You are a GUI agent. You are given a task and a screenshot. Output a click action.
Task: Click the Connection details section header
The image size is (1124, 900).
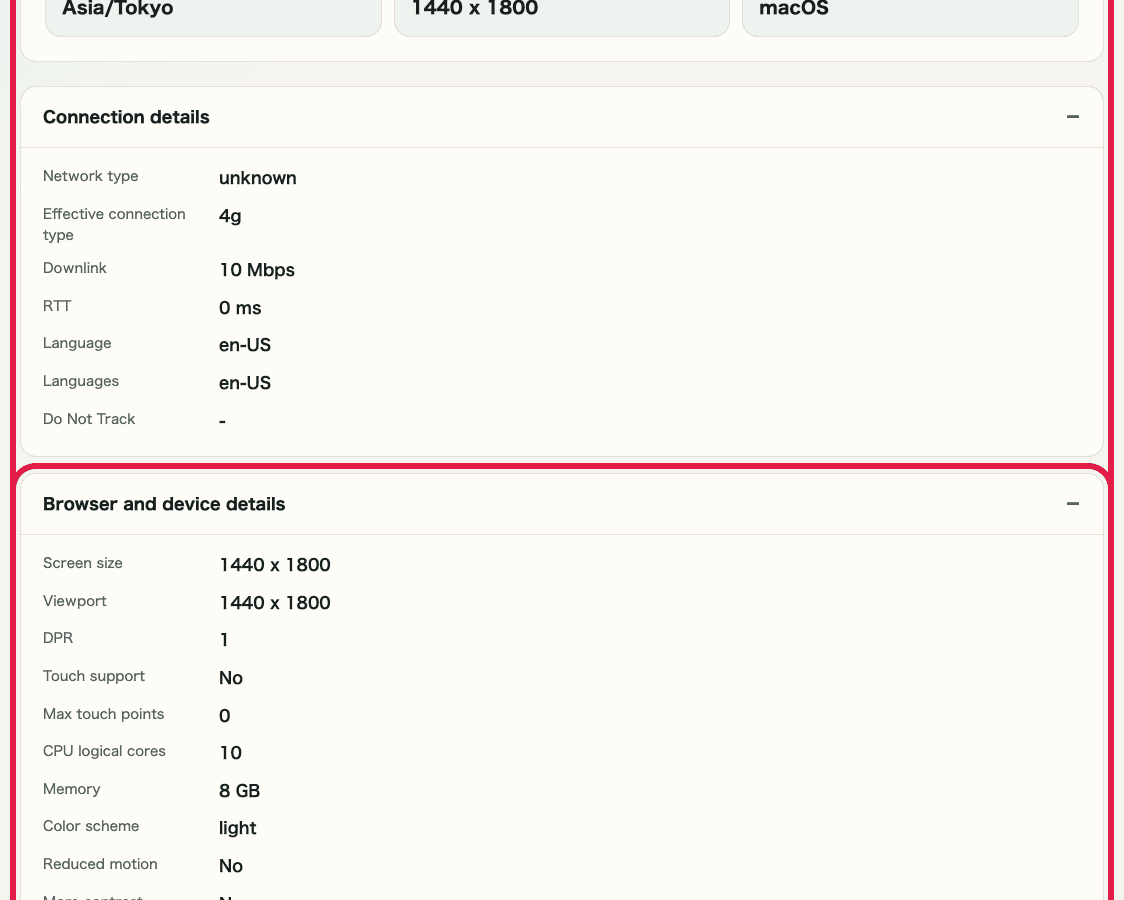[x=126, y=117]
